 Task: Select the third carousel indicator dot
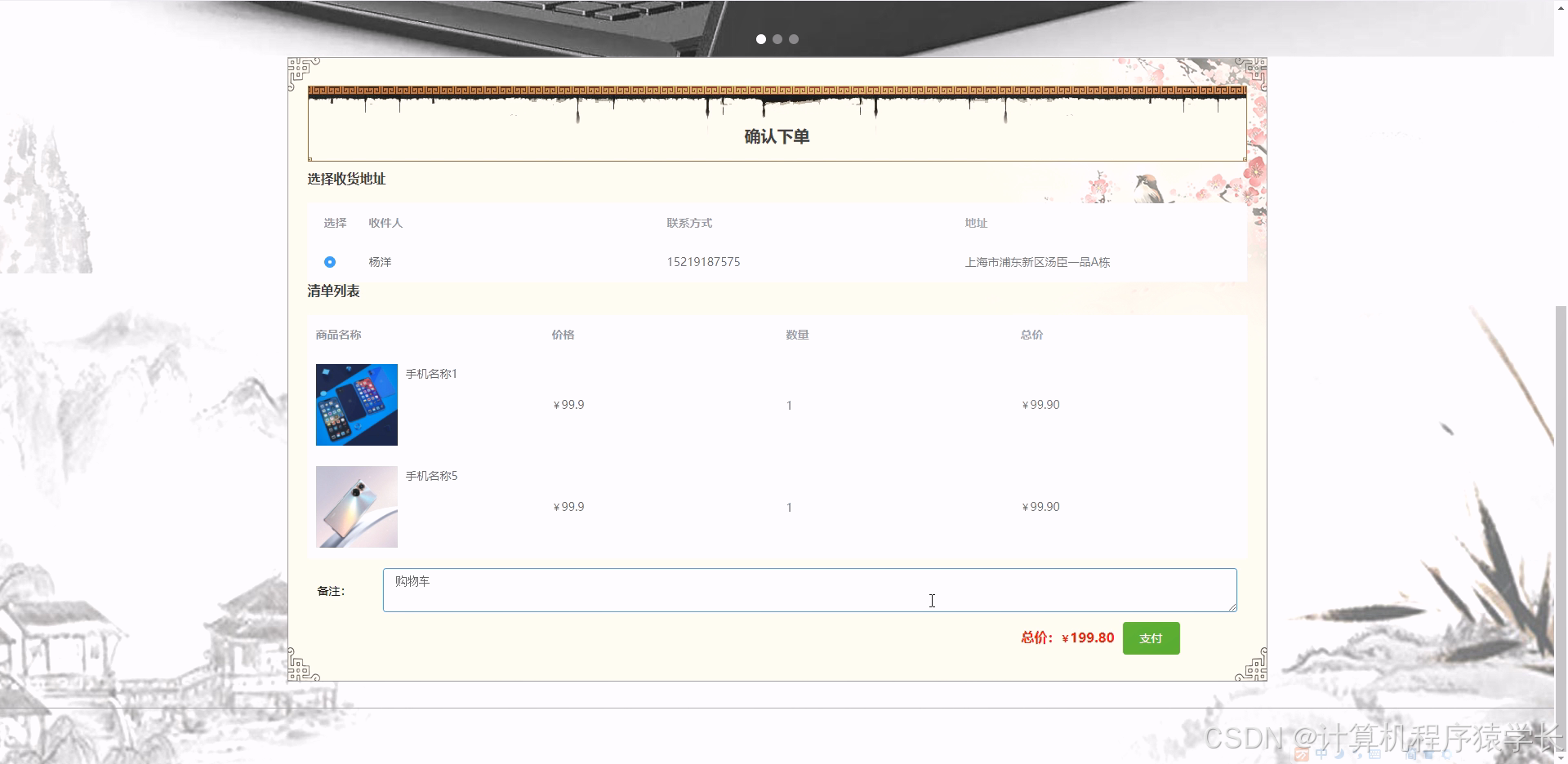tap(793, 38)
